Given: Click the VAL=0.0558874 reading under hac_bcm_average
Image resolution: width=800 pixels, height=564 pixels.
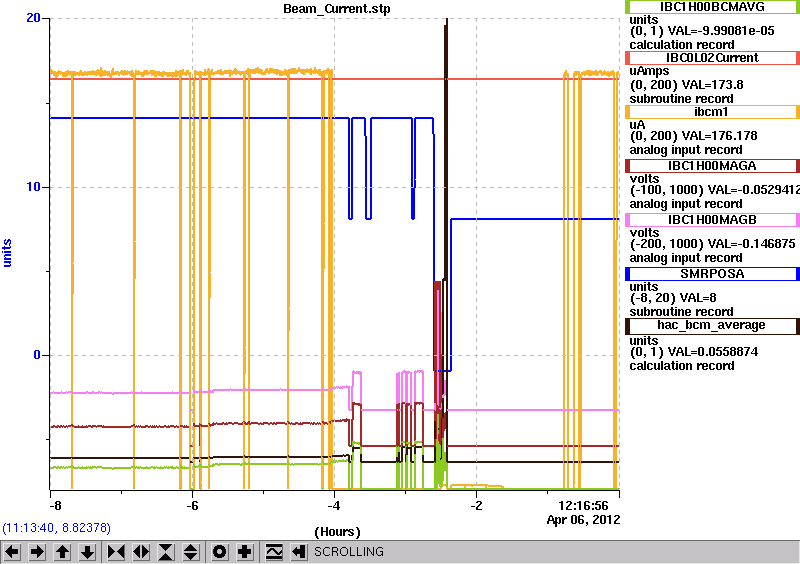Looking at the screenshot, I should point(713,352).
